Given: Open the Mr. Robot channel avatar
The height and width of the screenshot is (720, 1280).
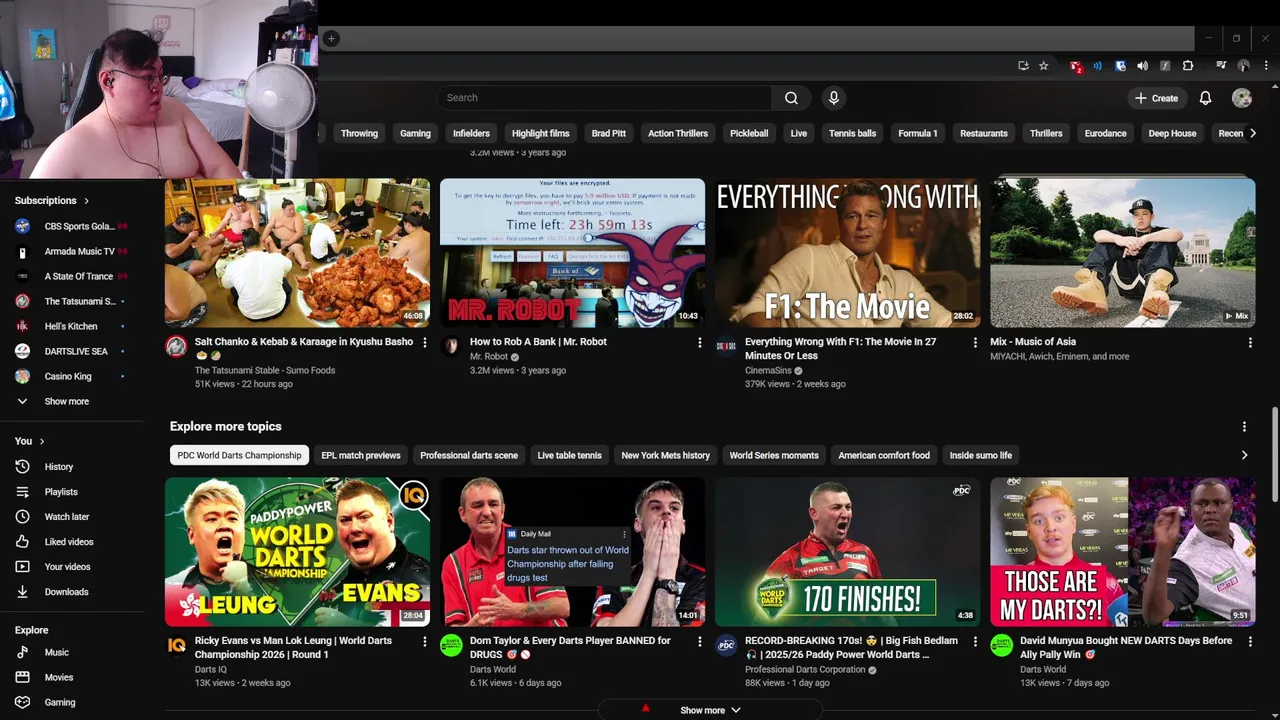Looking at the screenshot, I should click(451, 346).
